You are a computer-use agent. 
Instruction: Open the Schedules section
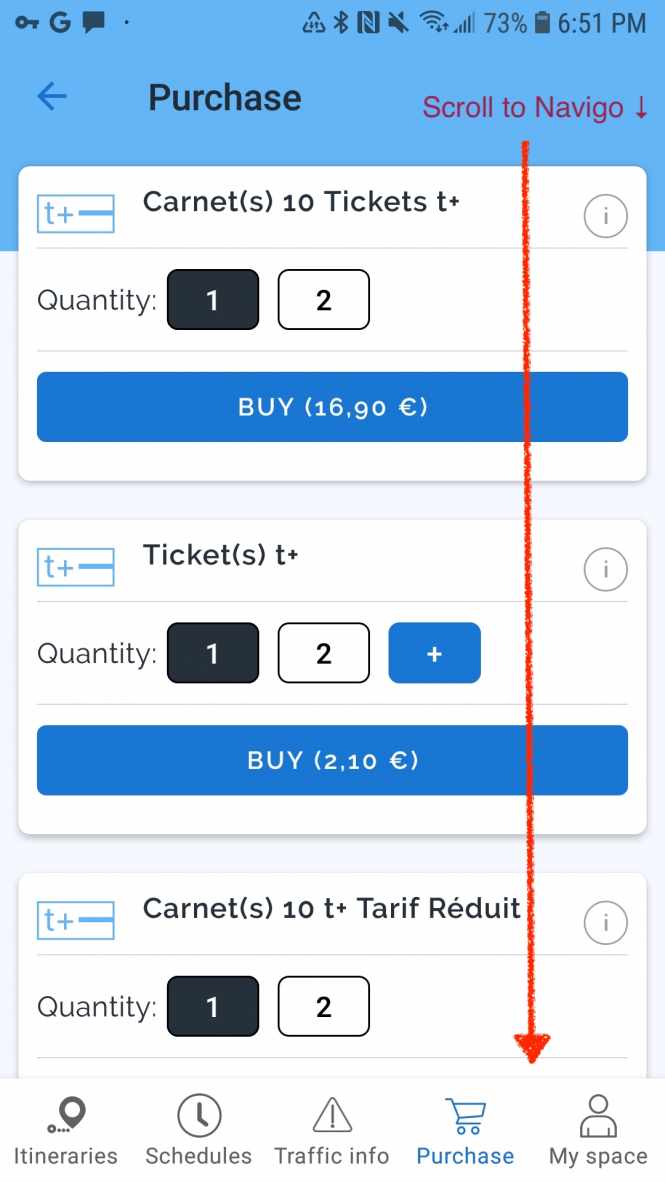197,1128
